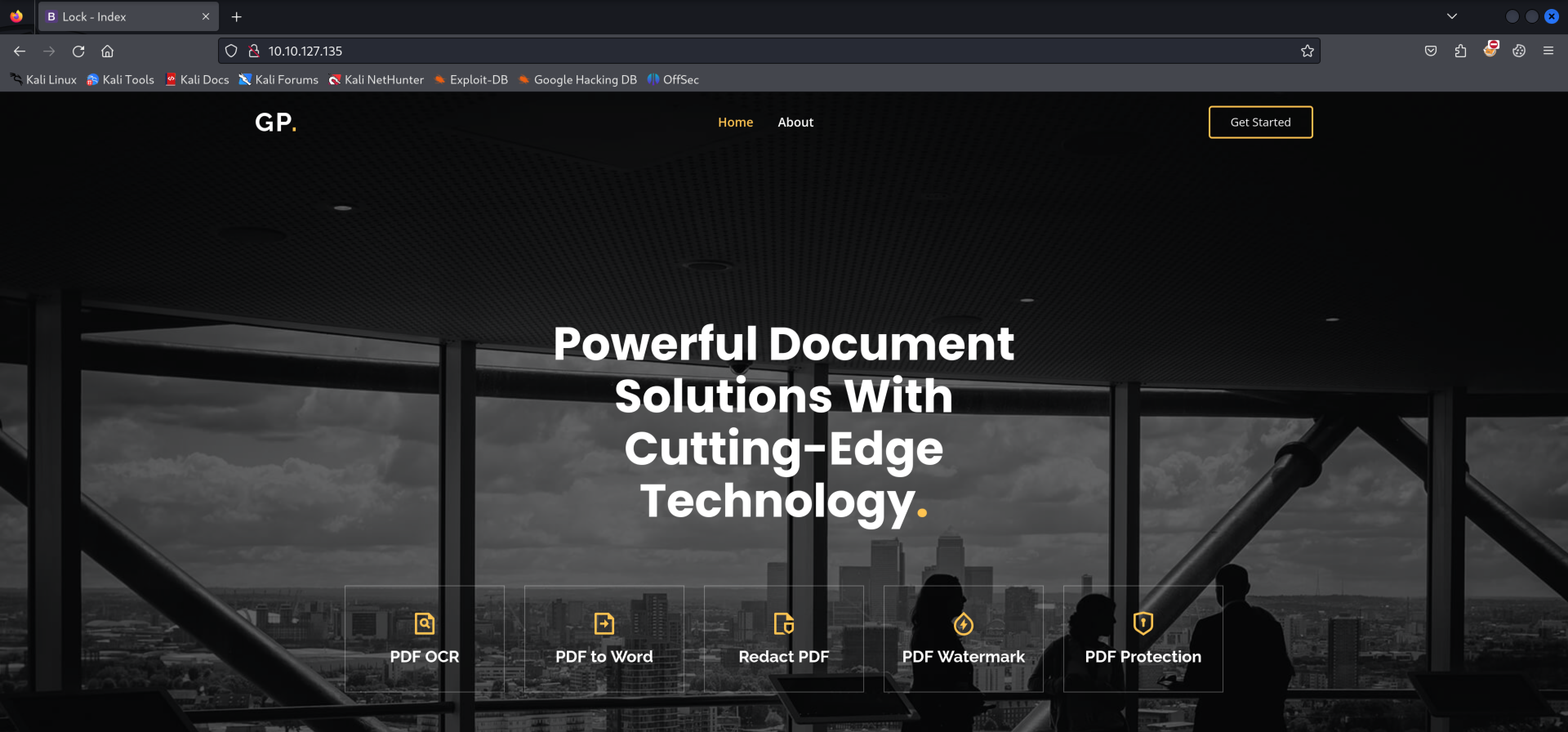Viewport: 1568px width, 732px height.
Task: Reload the current page
Action: tap(78, 51)
